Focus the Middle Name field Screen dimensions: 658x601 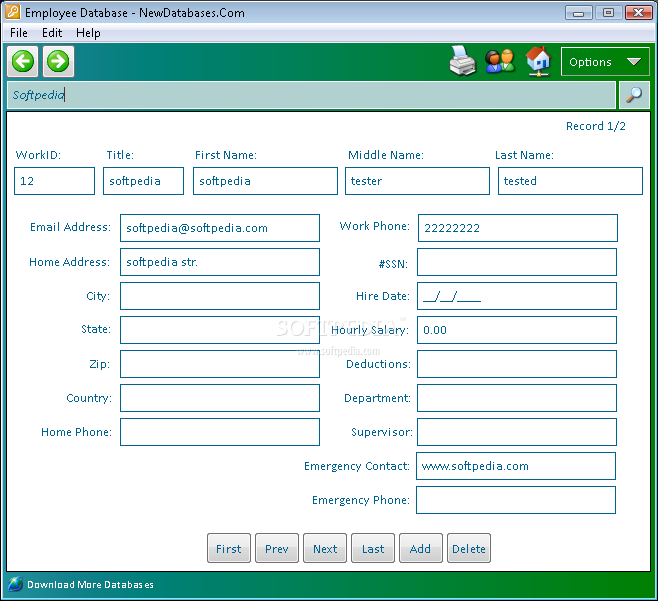418,181
